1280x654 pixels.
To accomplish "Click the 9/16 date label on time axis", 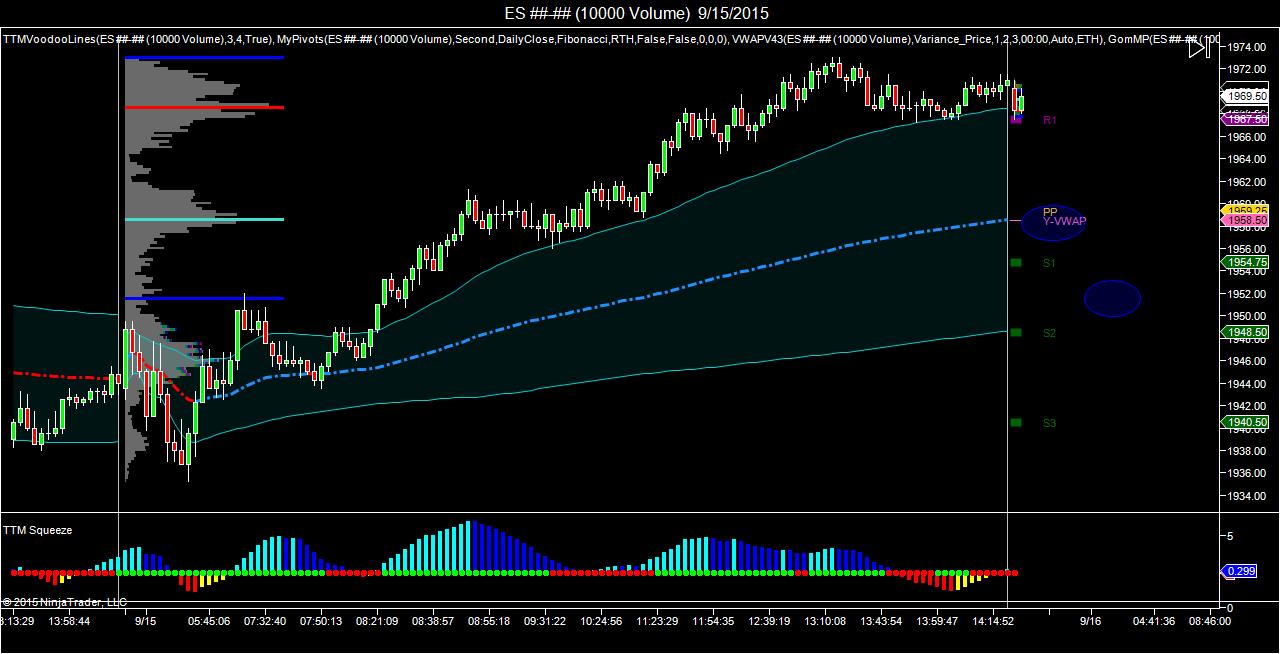I will (1089, 621).
